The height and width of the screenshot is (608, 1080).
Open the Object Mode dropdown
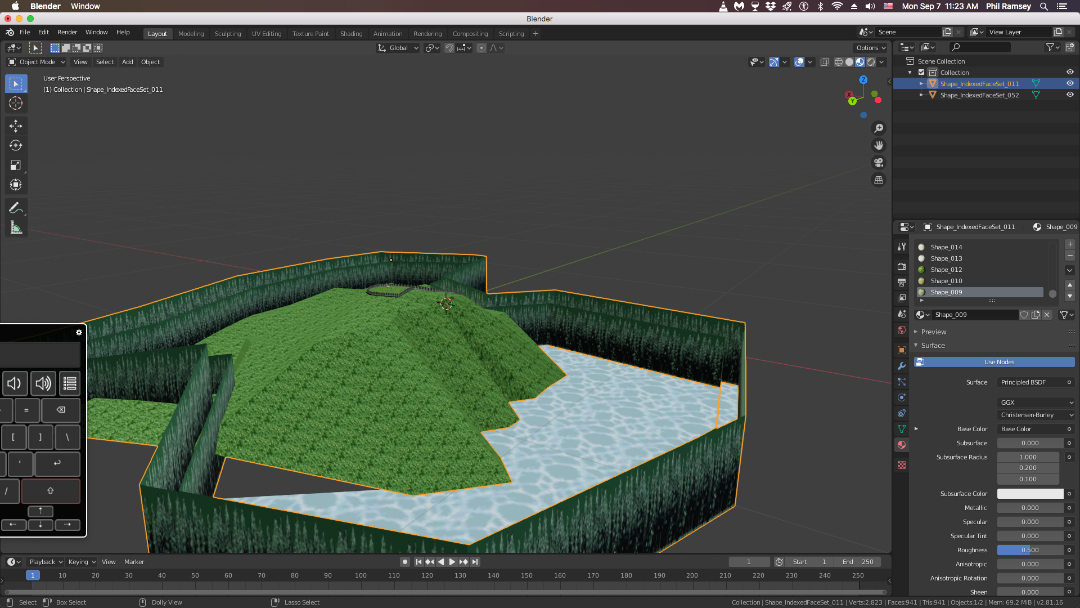point(37,62)
